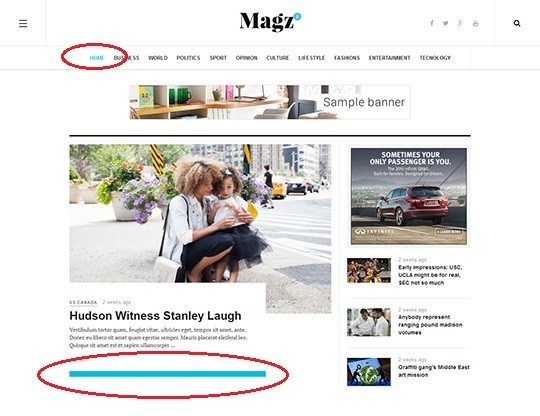540x416 pixels.
Task: Open the Entertainment menu item
Action: pyautogui.click(x=390, y=58)
